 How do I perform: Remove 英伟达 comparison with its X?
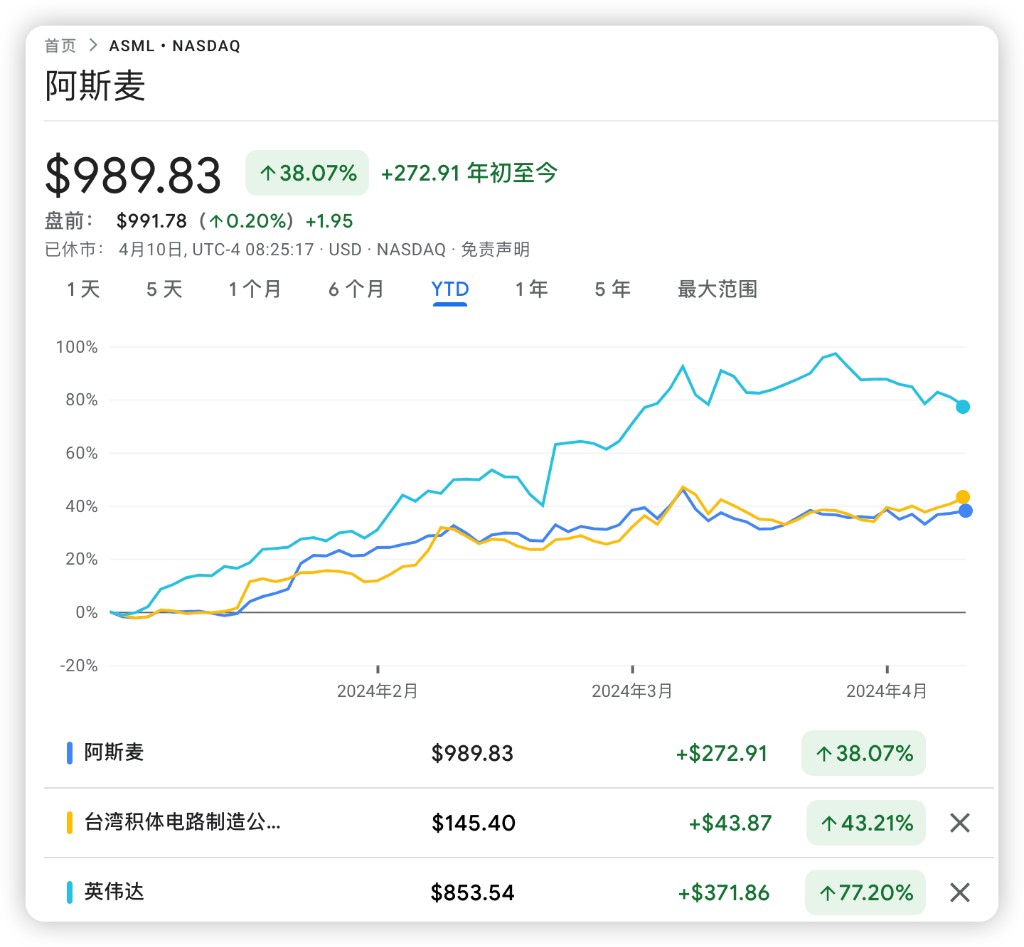(959, 892)
